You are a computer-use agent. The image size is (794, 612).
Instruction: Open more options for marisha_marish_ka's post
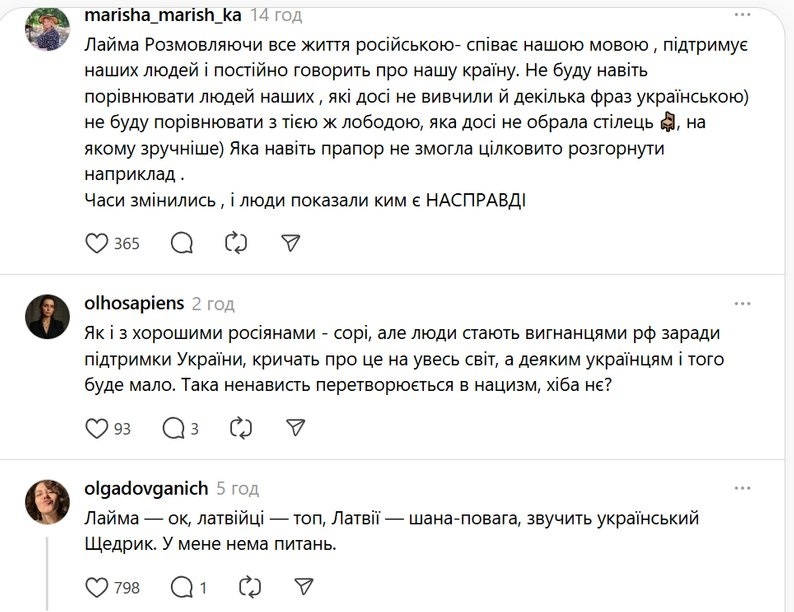coord(742,16)
